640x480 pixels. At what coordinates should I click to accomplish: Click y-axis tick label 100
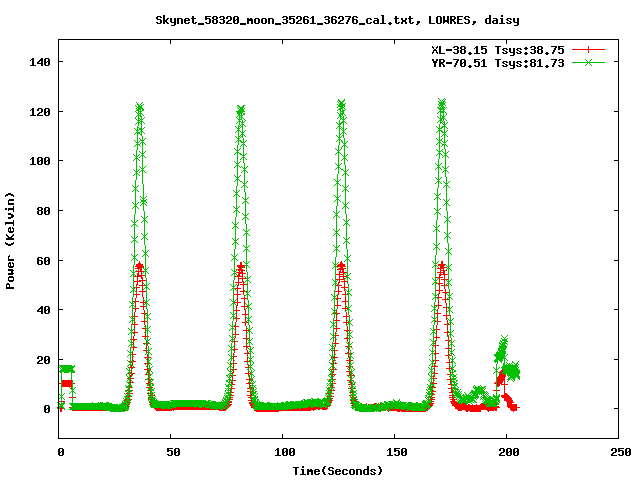40,161
